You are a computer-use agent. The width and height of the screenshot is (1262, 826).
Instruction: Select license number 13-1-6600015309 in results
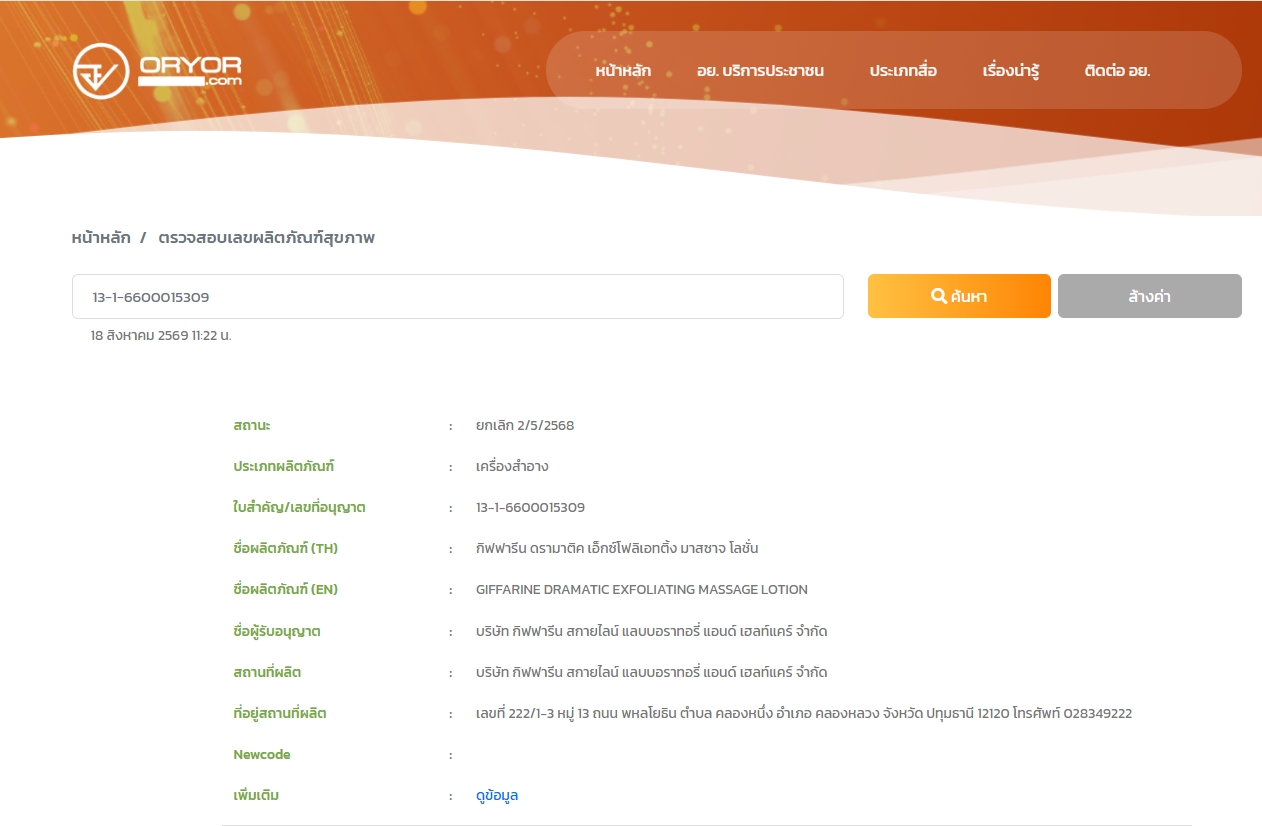point(530,507)
